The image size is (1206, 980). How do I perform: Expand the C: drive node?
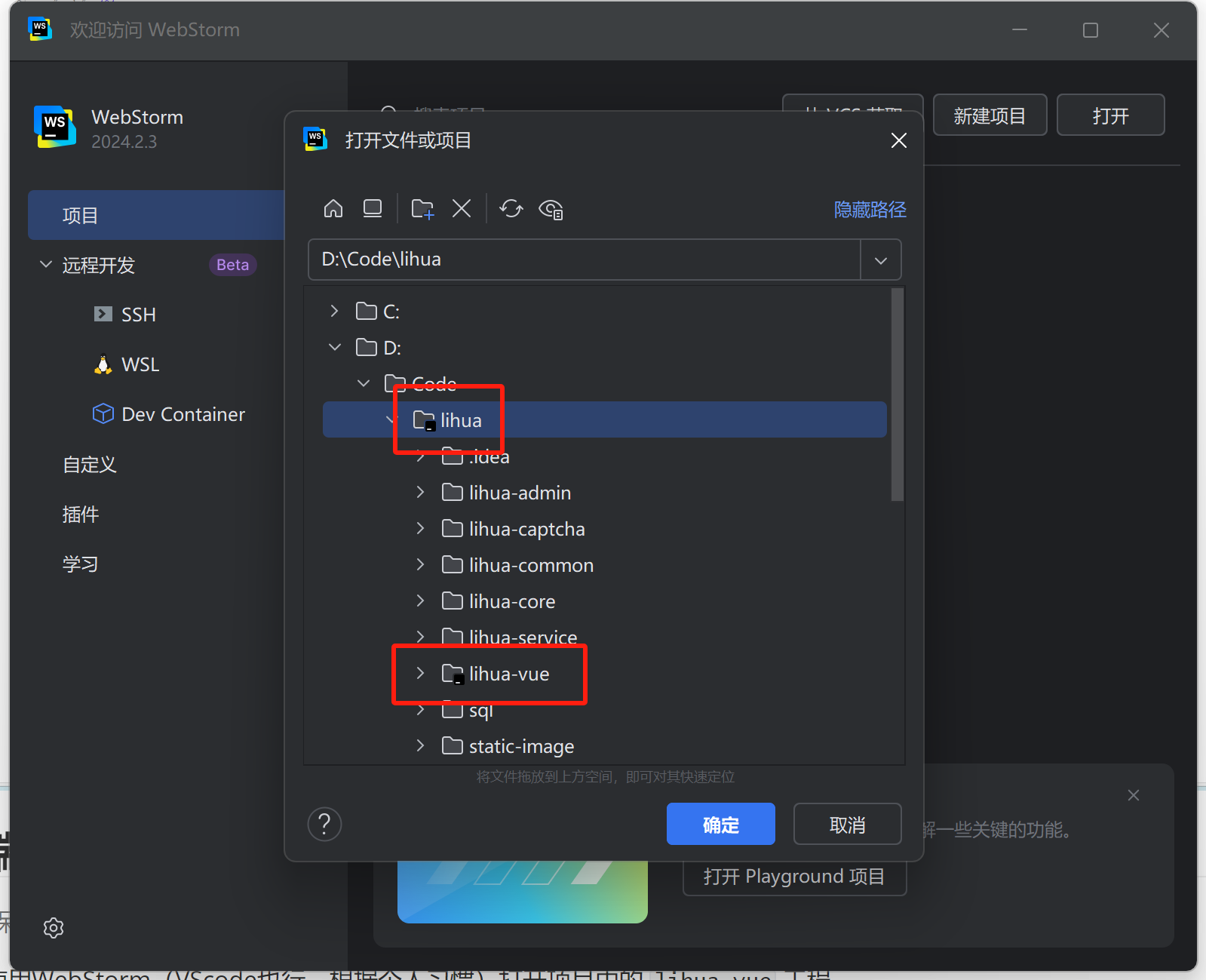click(335, 311)
